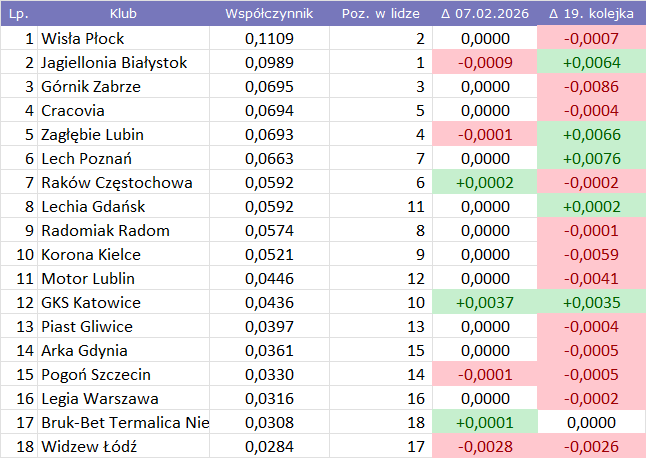This screenshot has height=458, width=646.
Task: Select the Górnik Zabrze row name
Action: (91, 87)
